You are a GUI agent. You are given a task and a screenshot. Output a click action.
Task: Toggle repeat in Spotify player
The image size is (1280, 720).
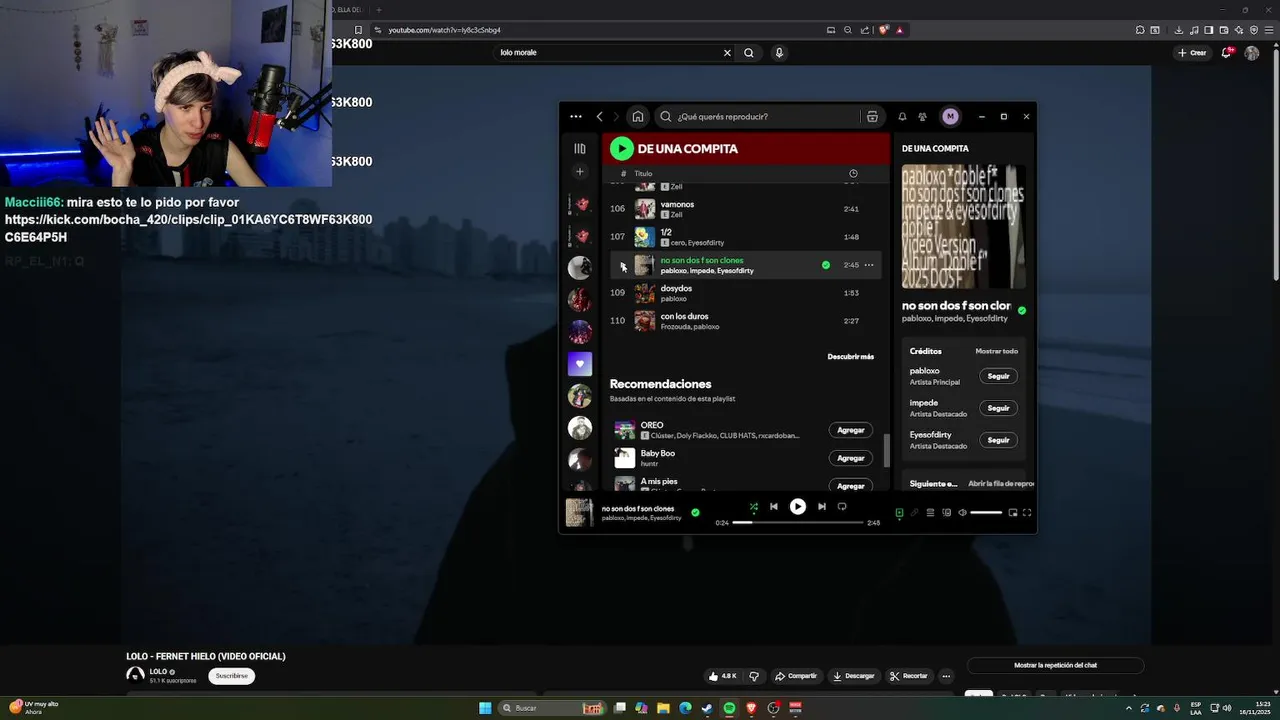pyautogui.click(x=842, y=507)
